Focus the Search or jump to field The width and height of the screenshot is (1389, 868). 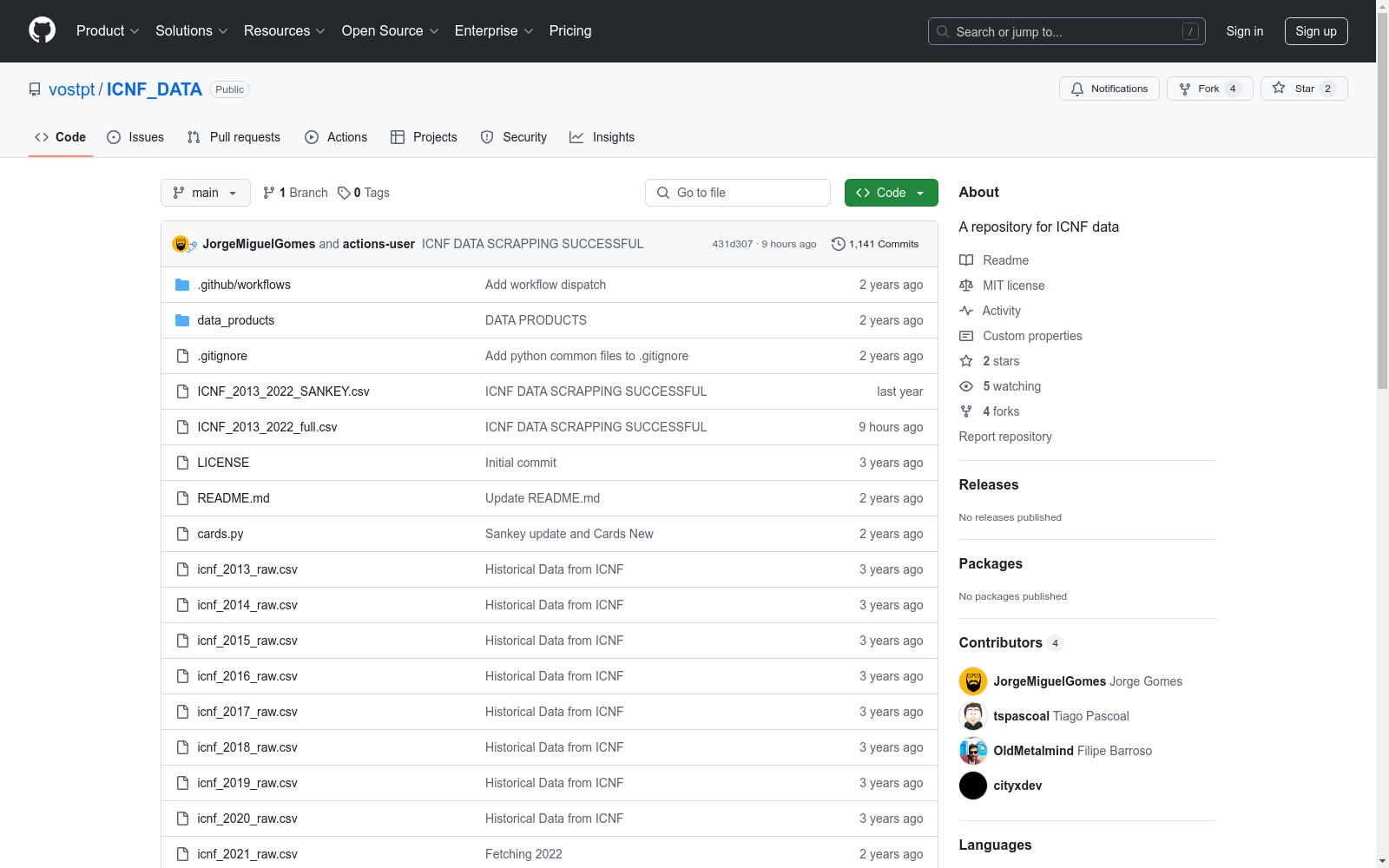coord(1067,31)
